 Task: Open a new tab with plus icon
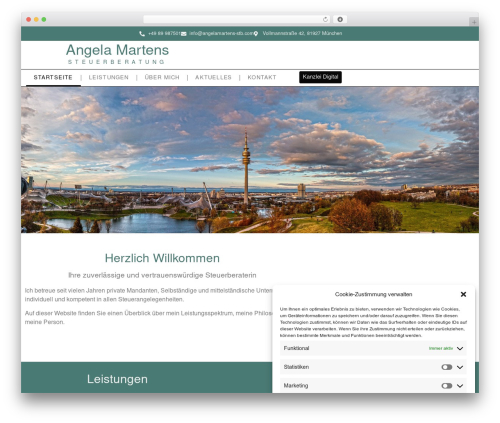[474, 22]
